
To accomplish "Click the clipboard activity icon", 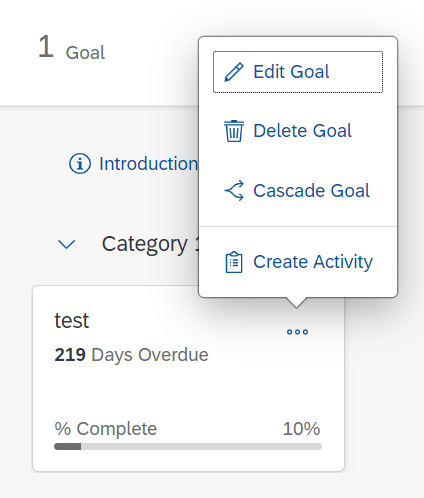I will (x=234, y=262).
